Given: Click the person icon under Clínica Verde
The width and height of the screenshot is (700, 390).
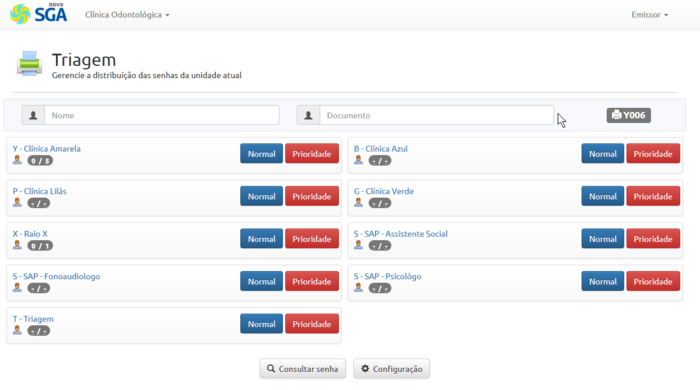Looking at the screenshot, I should [x=358, y=203].
